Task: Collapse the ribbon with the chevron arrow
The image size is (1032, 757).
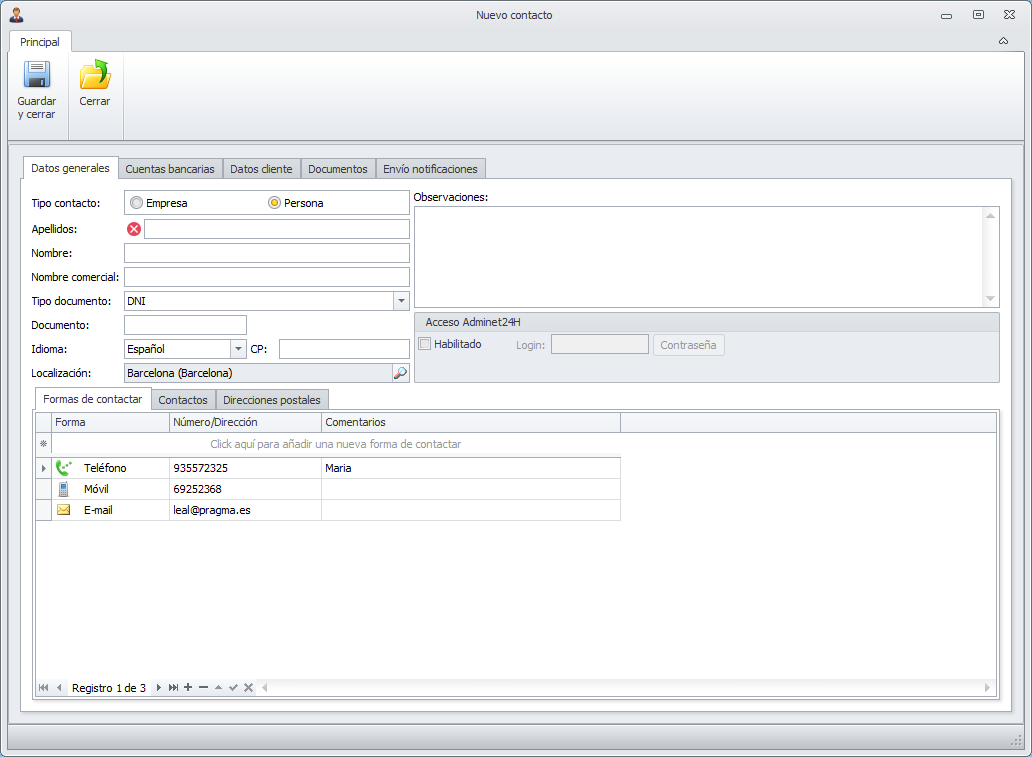Action: 1003,41
